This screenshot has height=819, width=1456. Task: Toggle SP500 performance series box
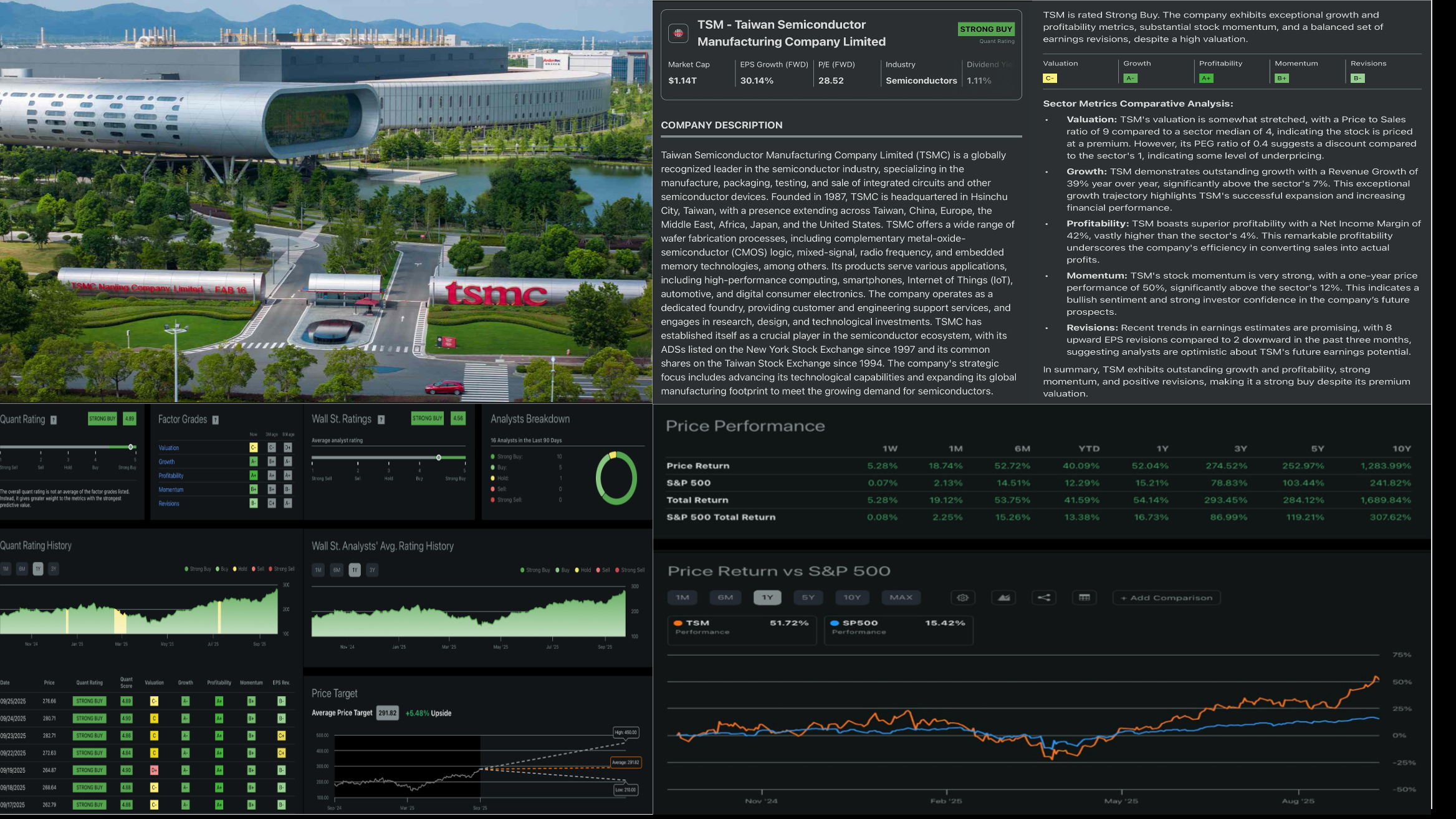898,630
